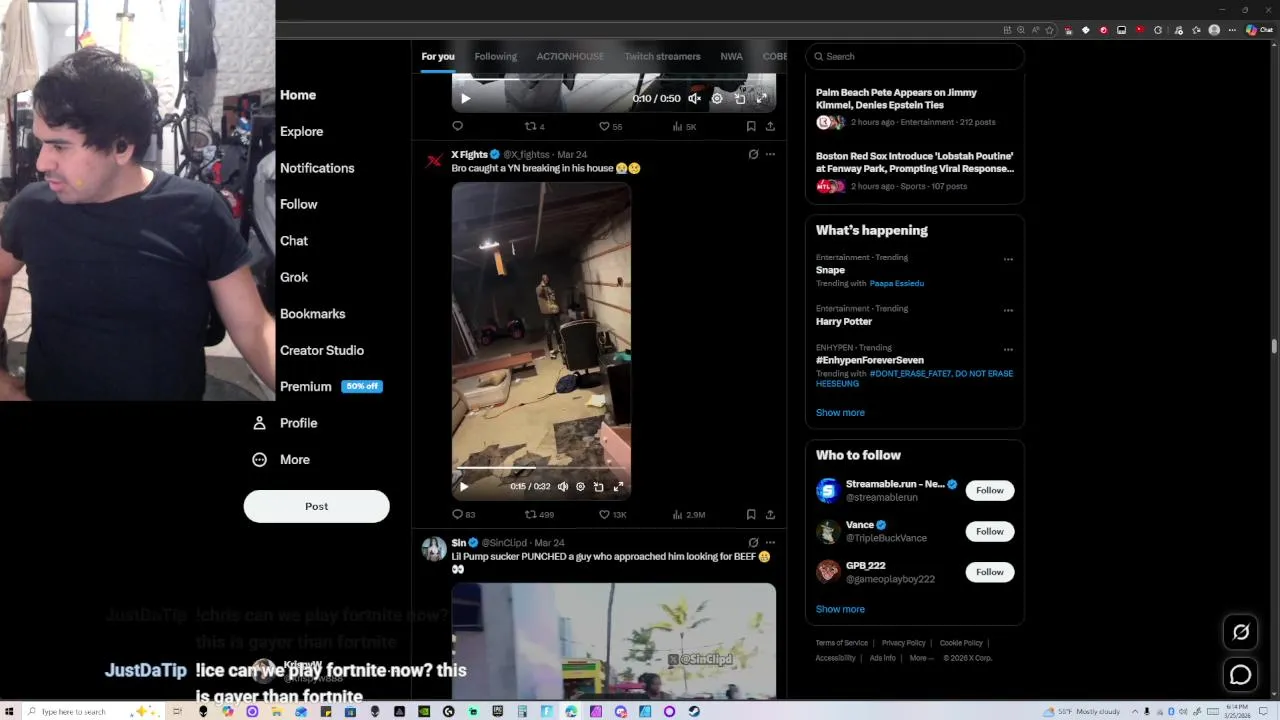This screenshot has height=720, width=1280.
Task: Mute the X Fights video audio
Action: pyautogui.click(x=563, y=487)
